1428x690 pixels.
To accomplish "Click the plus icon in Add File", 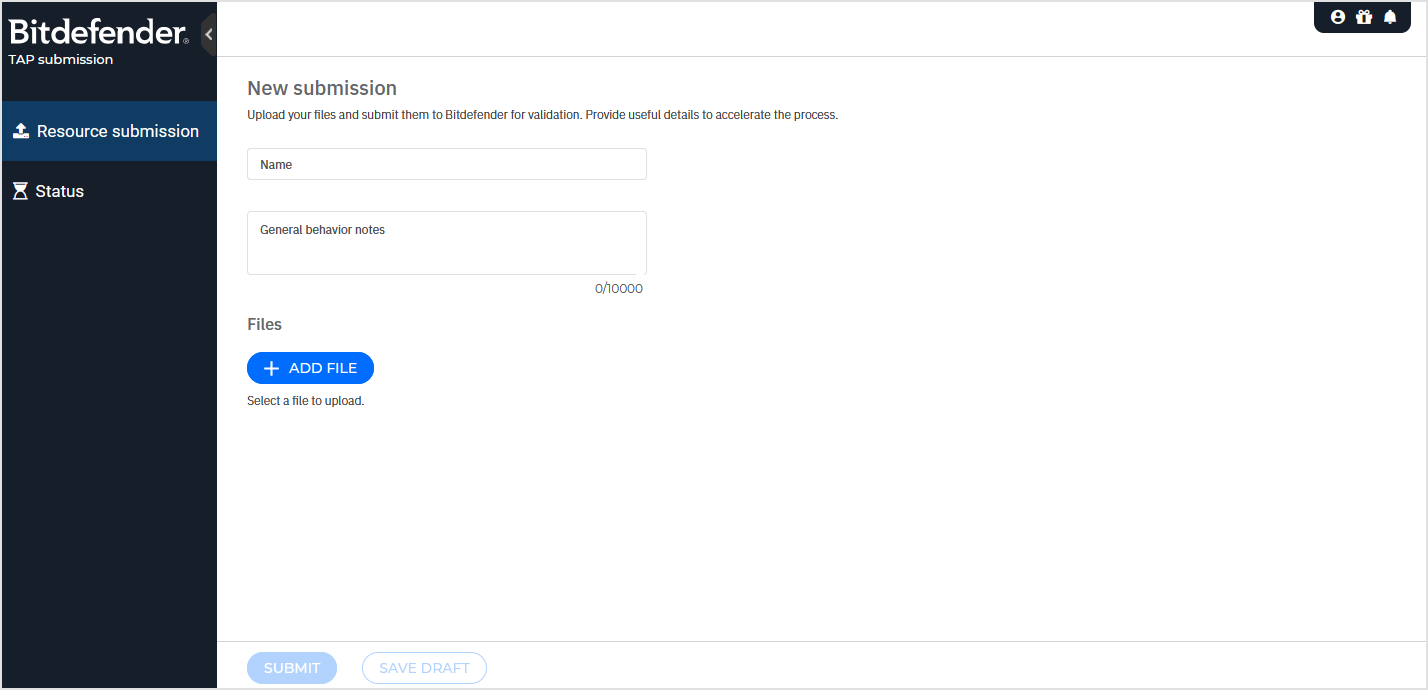I will coord(271,368).
